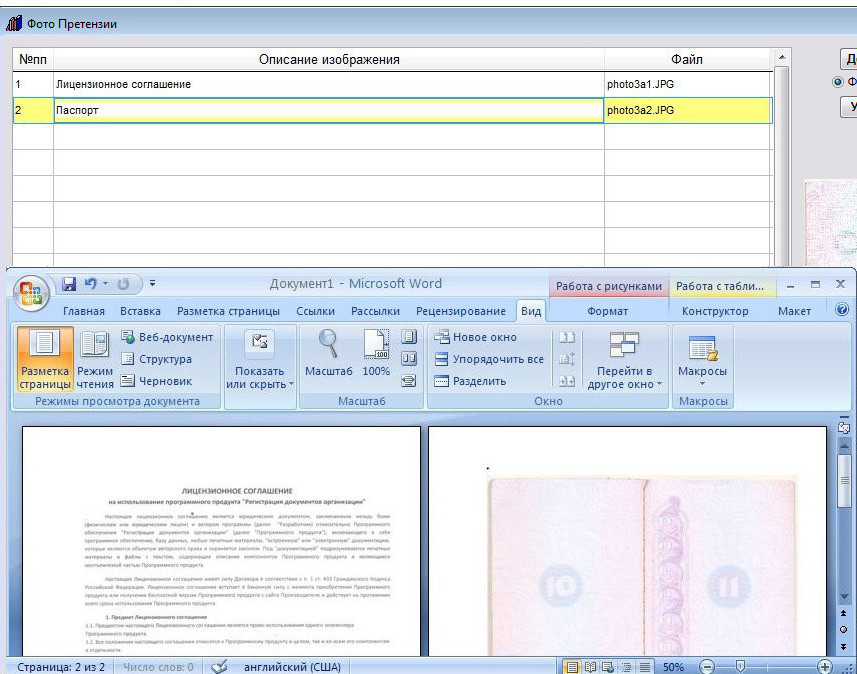Click the Office button in Word
Screen dimensions: 857x674
point(33,294)
